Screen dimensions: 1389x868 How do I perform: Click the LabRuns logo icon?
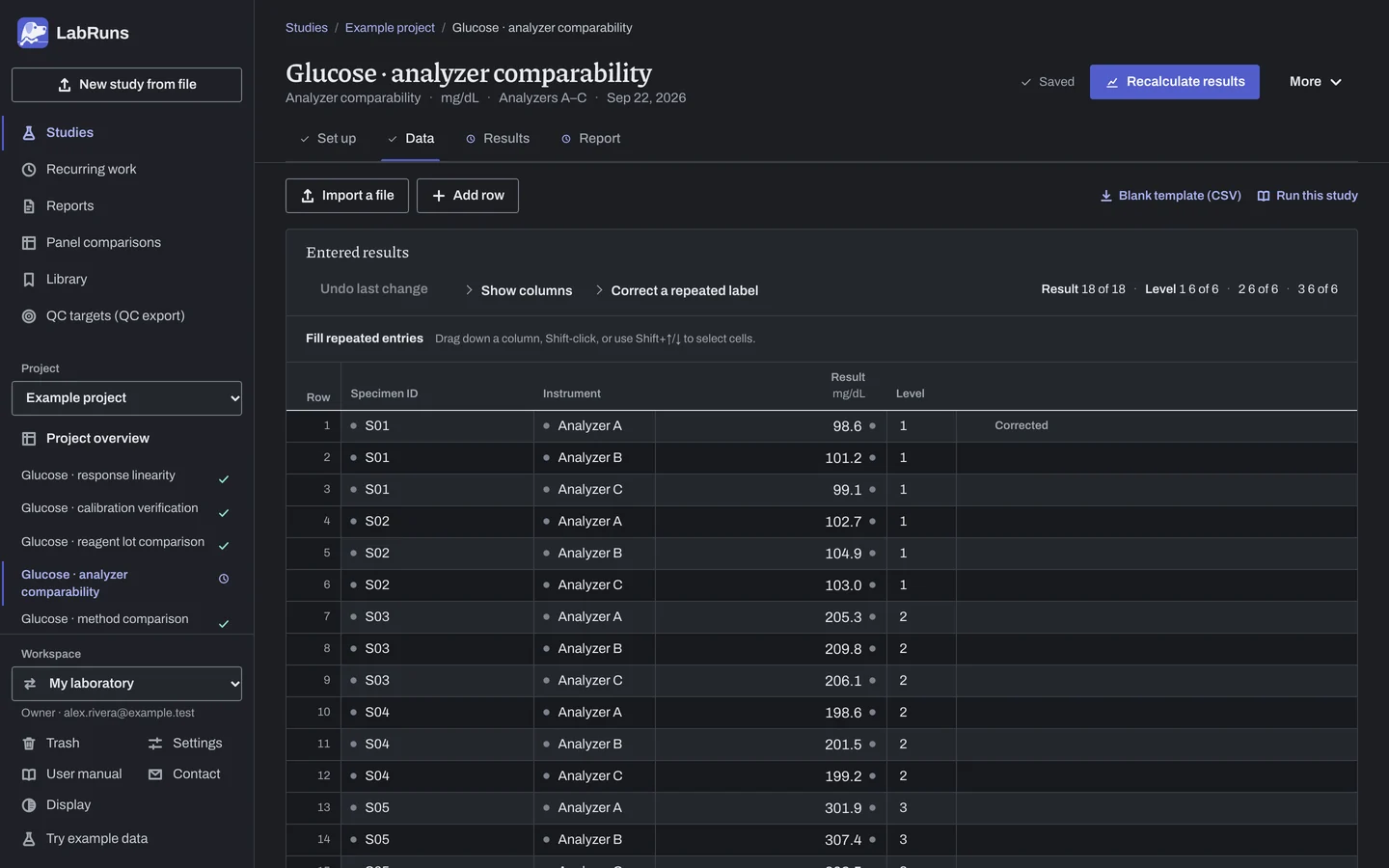coord(33,33)
